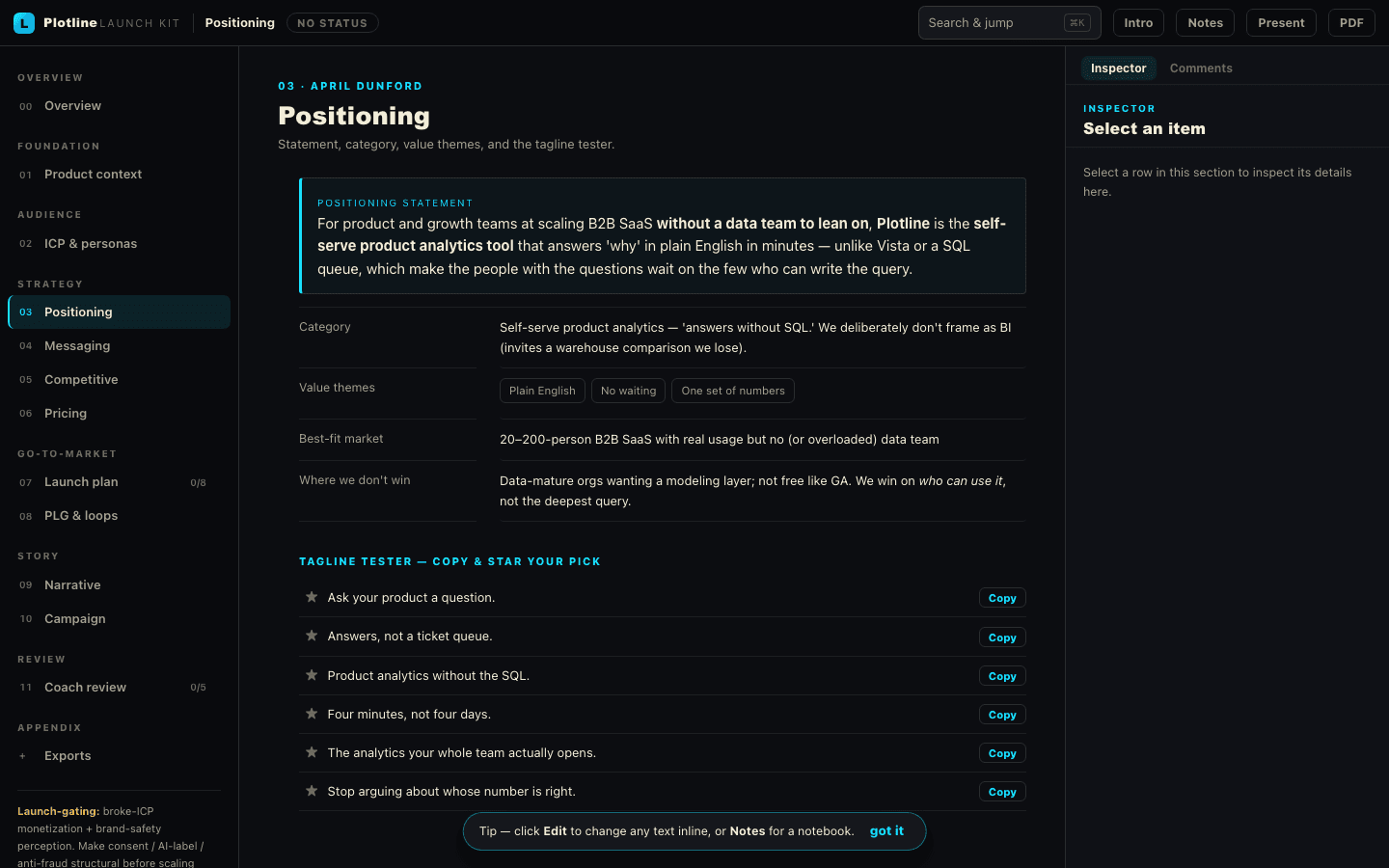This screenshot has height=868, width=1389.
Task: Open Product context section
Action: (119, 175)
